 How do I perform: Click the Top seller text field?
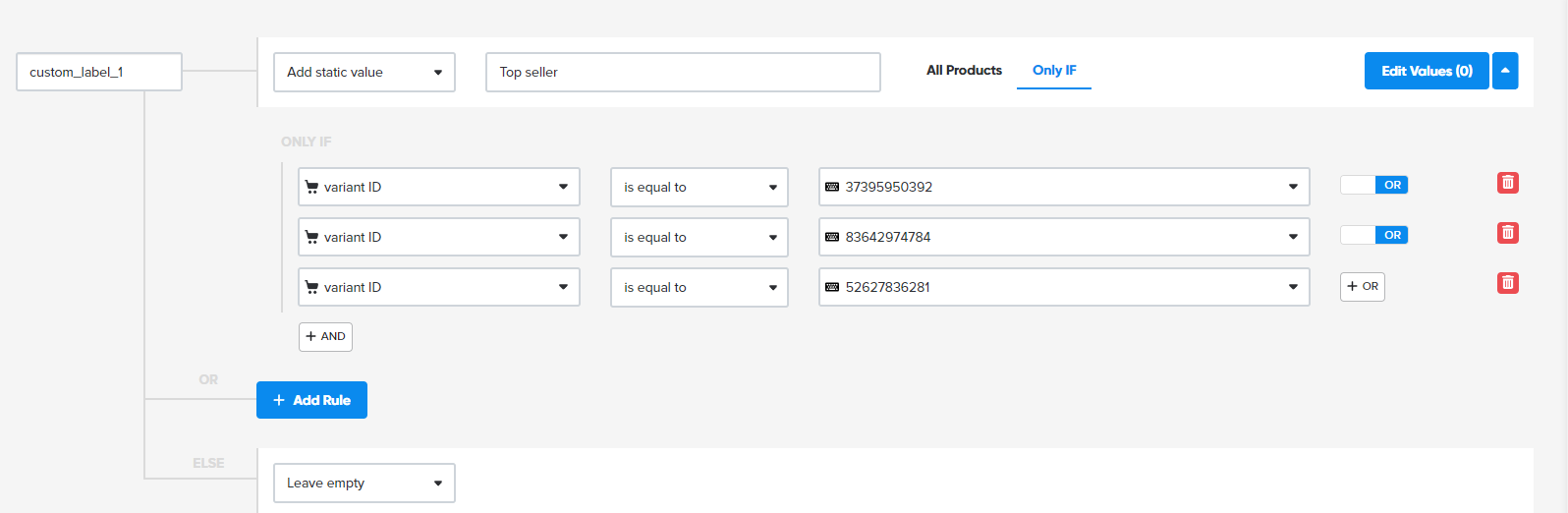point(683,72)
